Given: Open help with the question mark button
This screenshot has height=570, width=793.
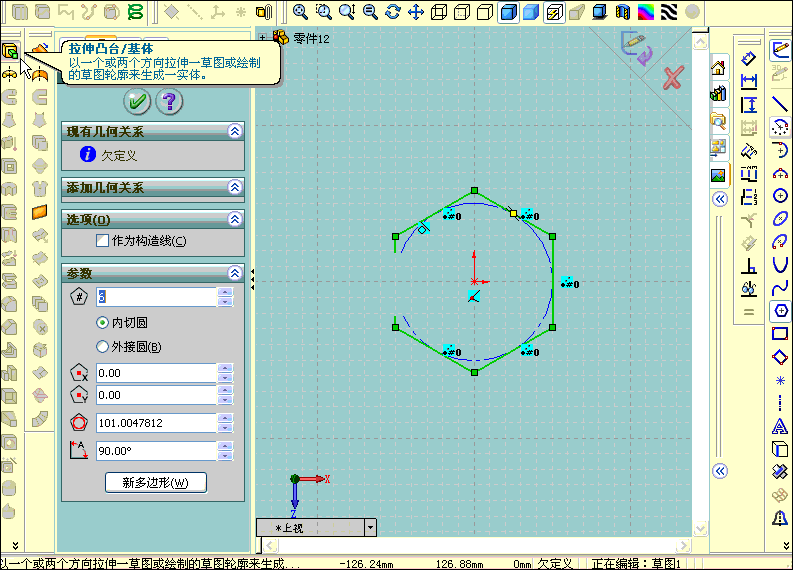Looking at the screenshot, I should pyautogui.click(x=169, y=102).
